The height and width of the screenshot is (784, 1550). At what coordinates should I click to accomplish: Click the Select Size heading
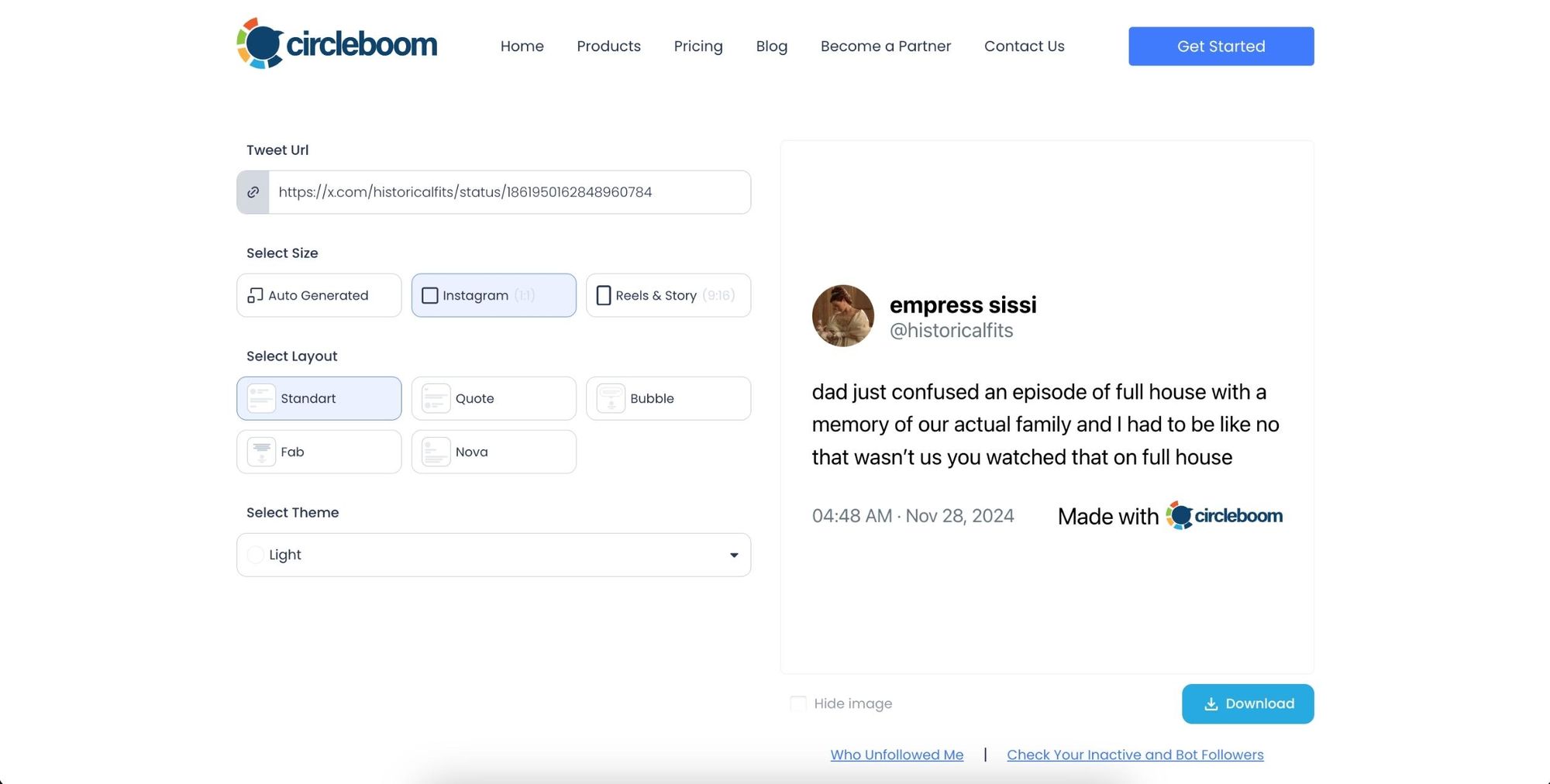point(282,253)
